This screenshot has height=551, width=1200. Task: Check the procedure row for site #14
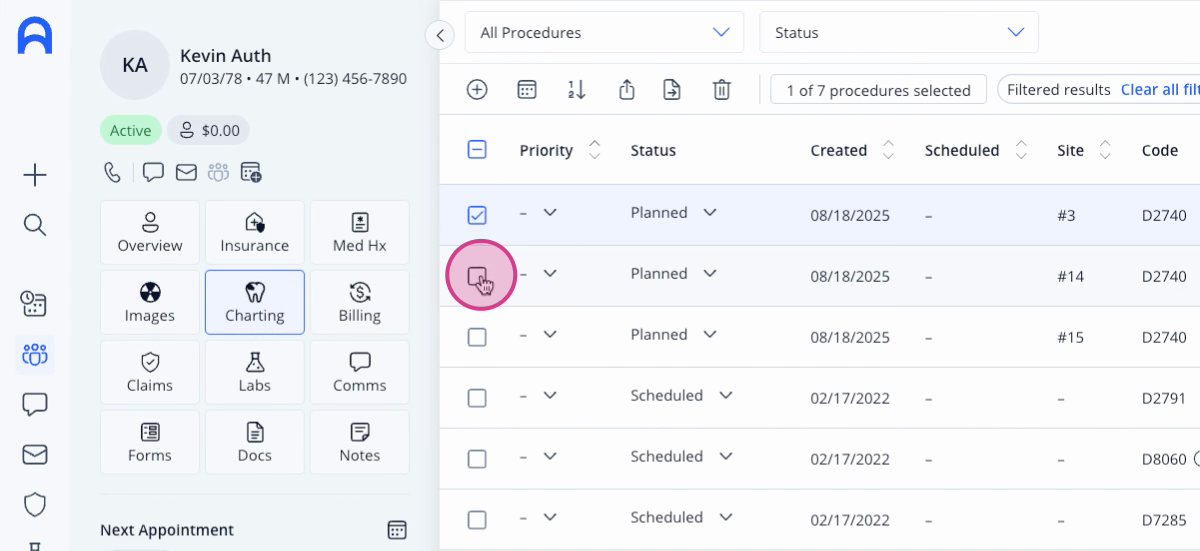[x=477, y=276]
